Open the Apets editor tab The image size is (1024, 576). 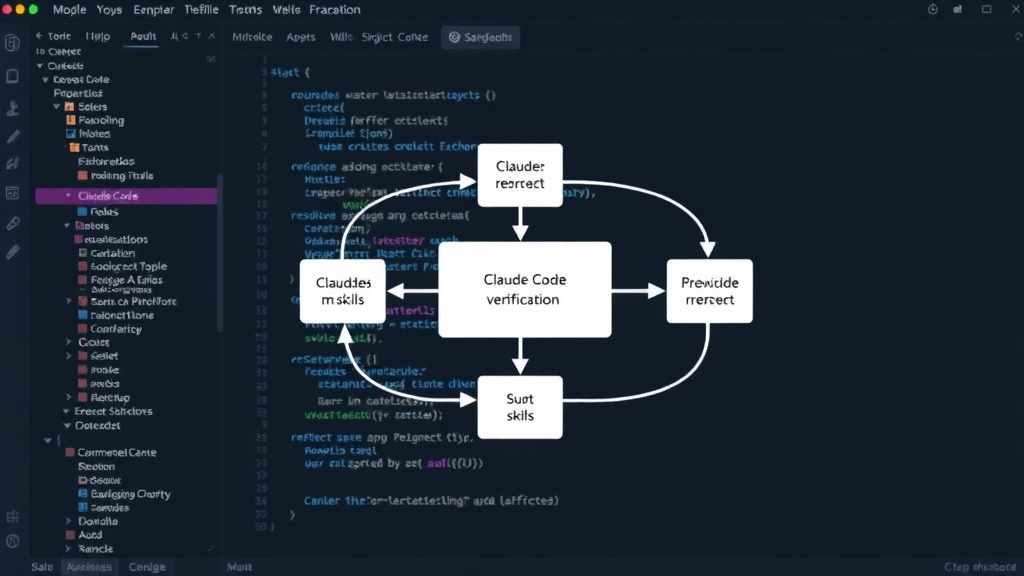pyautogui.click(x=301, y=37)
